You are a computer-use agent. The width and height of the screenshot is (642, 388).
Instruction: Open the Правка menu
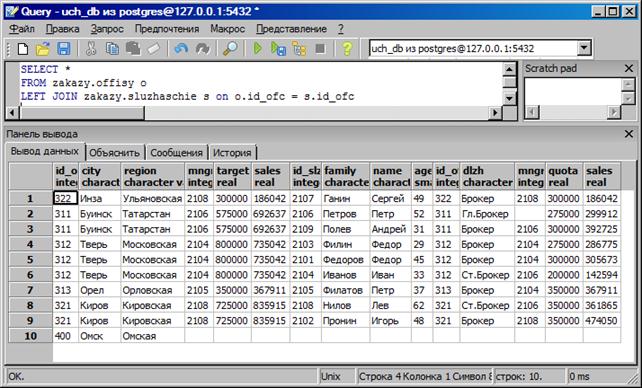(x=63, y=29)
